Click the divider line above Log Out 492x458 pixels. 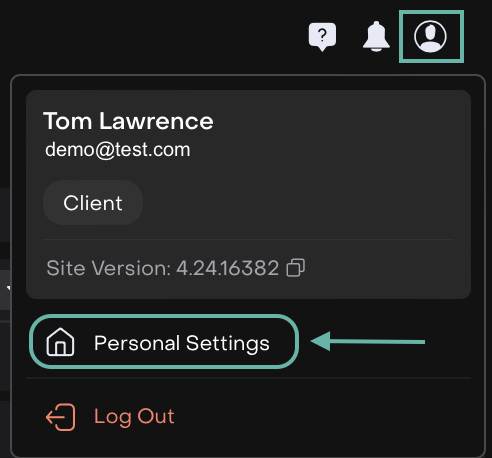click(248, 378)
